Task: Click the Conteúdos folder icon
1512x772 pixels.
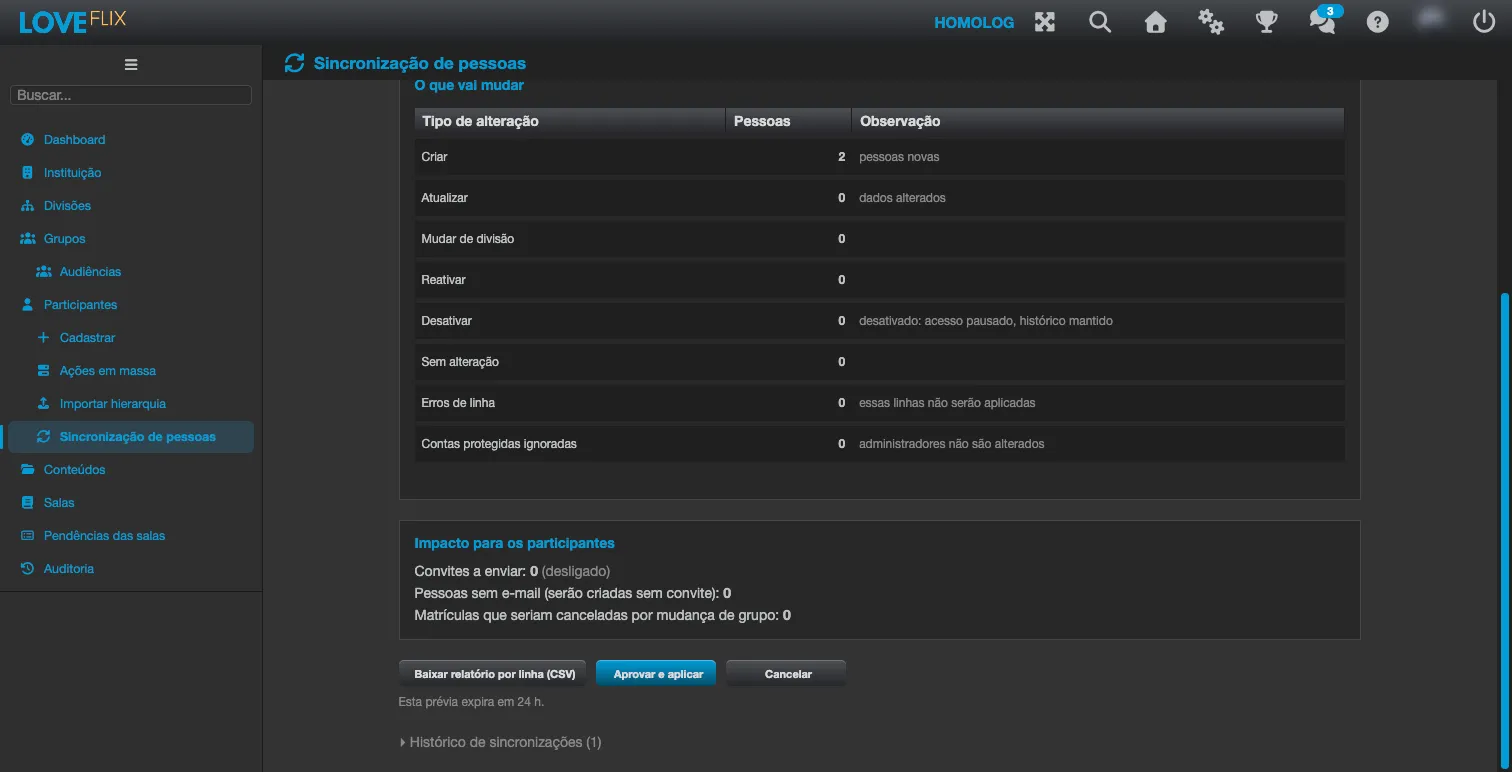Action: click(x=28, y=470)
